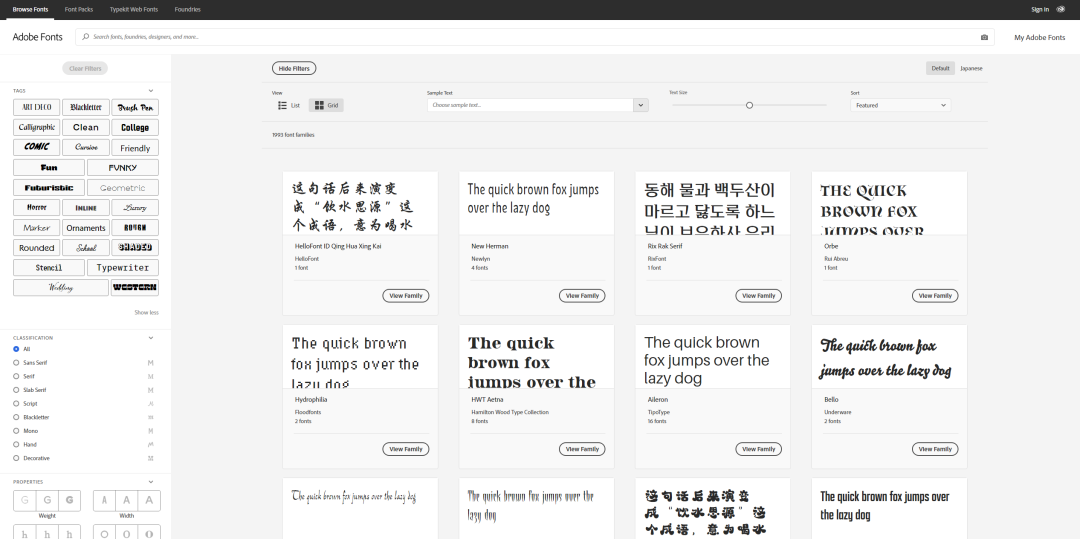
Task: Go to the Foundries tab
Action: click(187, 9)
